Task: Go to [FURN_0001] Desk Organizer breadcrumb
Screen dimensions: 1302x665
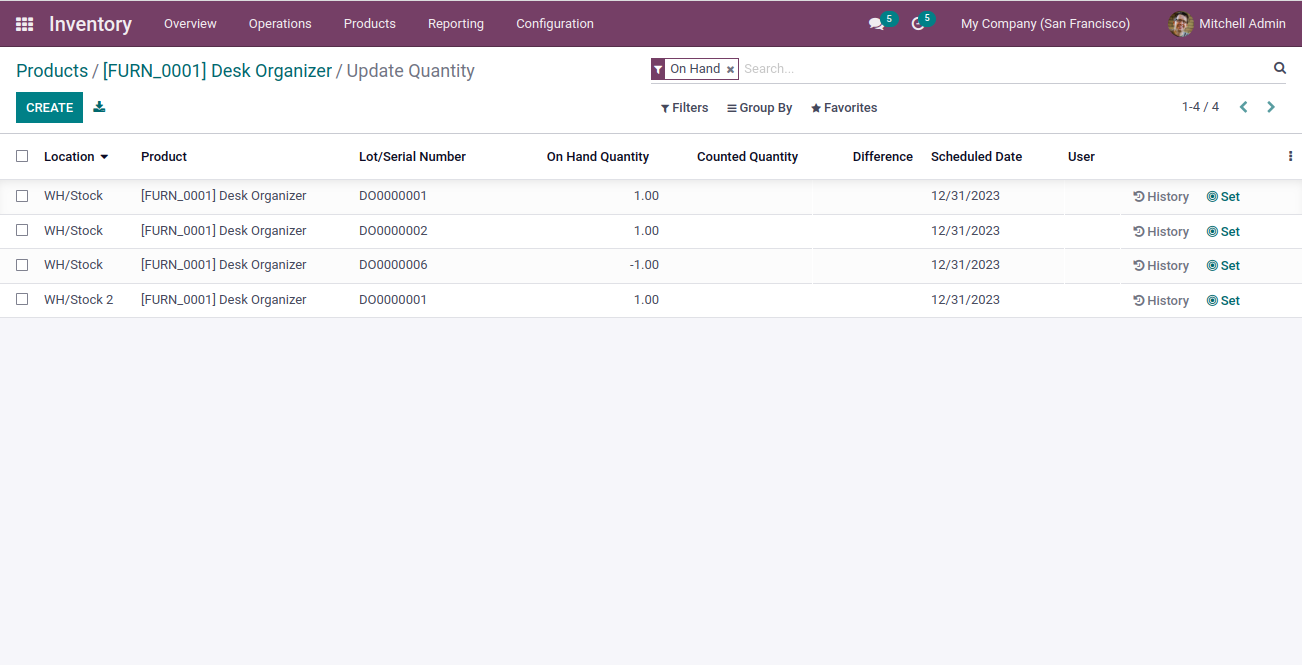Action: tap(217, 71)
